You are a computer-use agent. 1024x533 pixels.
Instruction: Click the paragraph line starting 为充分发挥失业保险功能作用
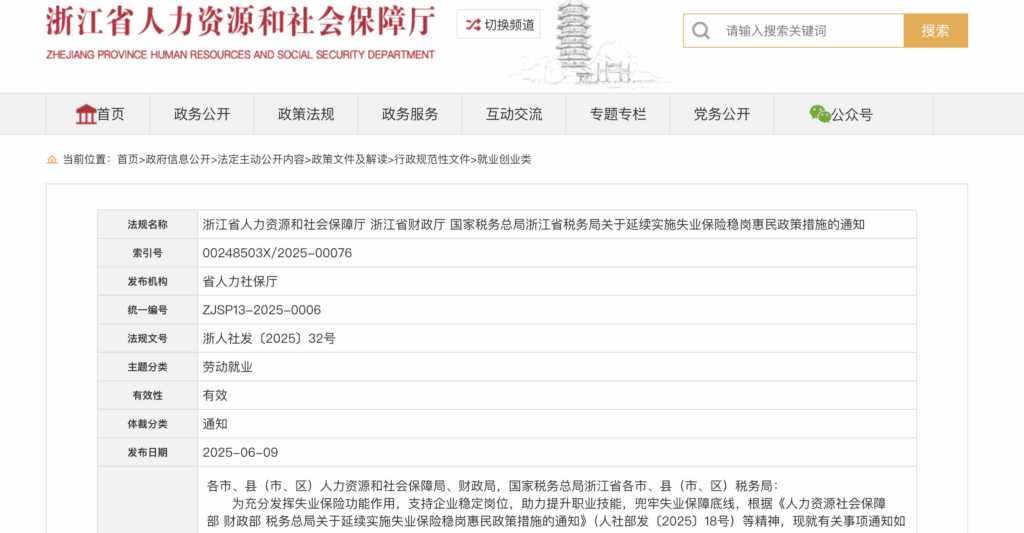click(559, 504)
